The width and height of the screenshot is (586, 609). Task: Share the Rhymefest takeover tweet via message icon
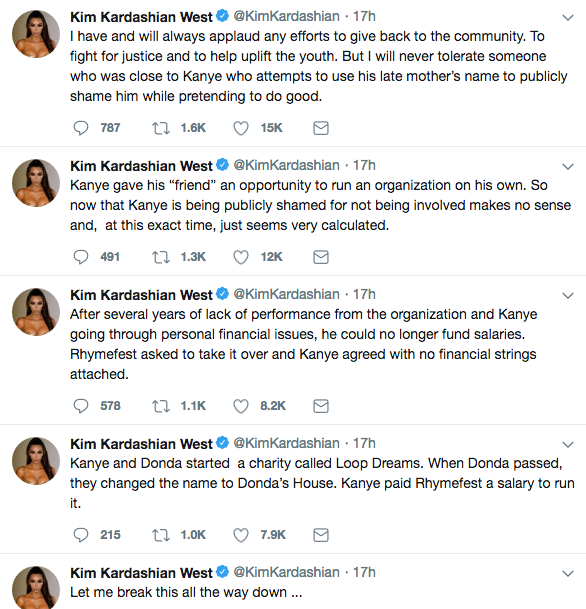321,406
